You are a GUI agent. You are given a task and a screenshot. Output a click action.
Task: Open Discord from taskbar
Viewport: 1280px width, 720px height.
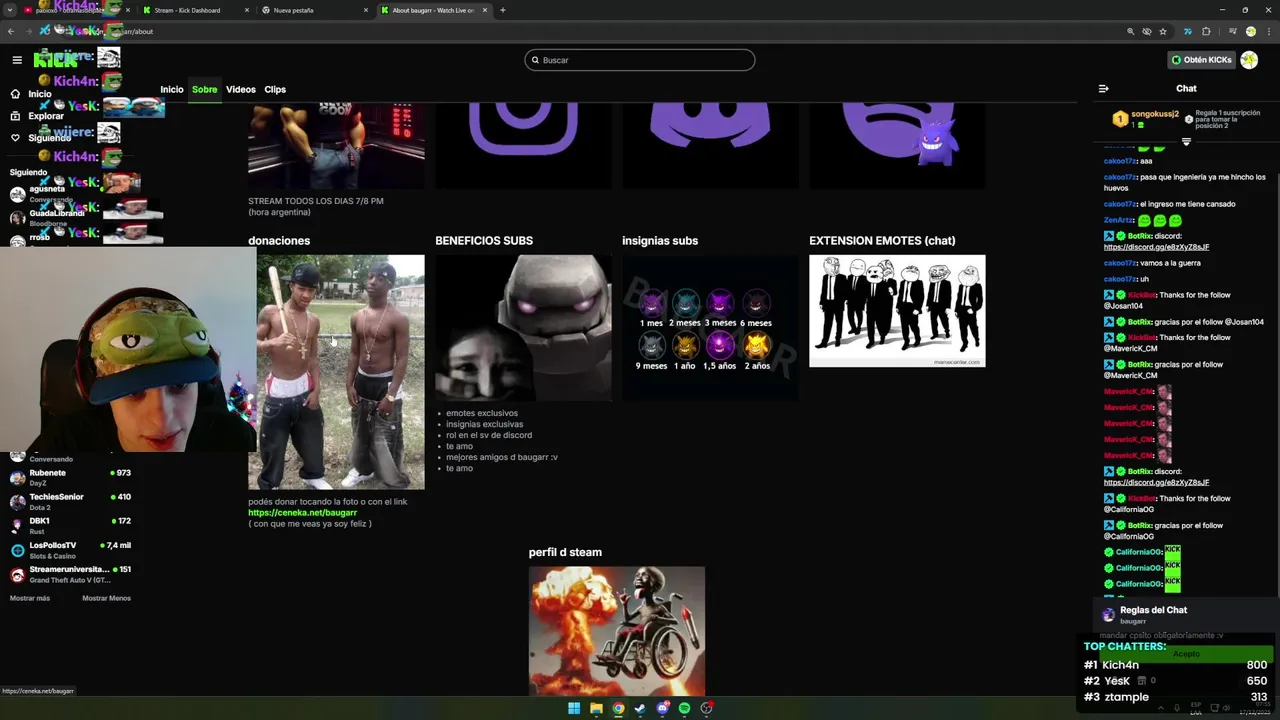point(662,708)
